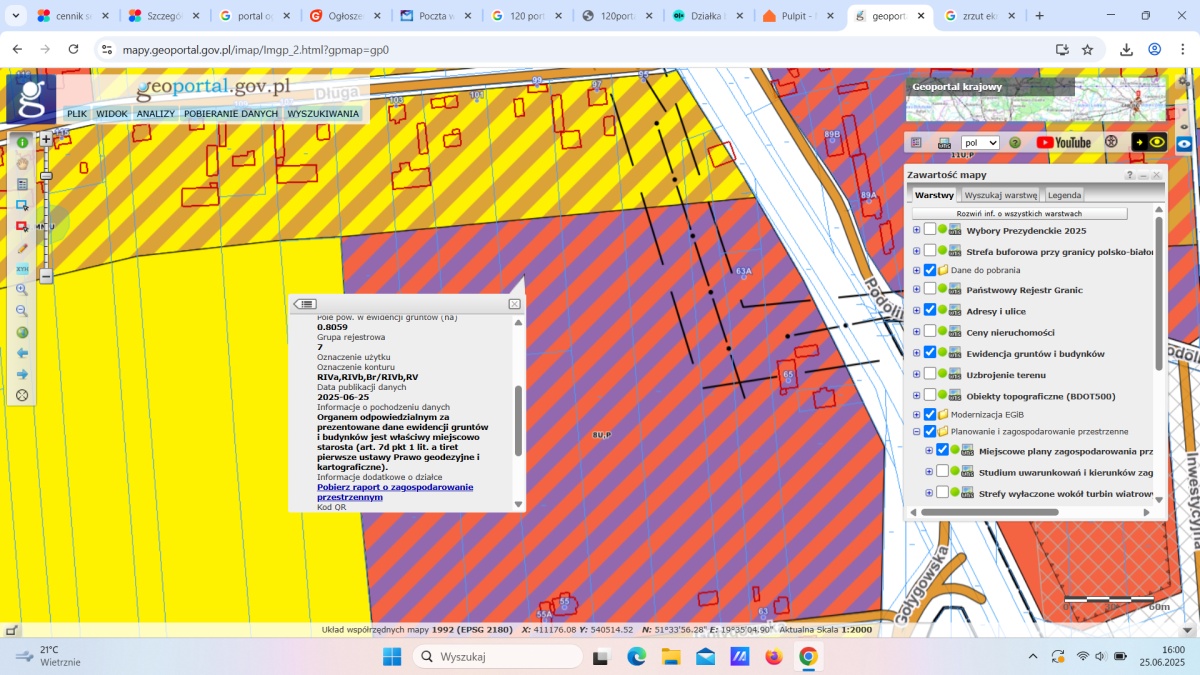
Task: Click the zoom slider plus button
Action: pos(46,140)
